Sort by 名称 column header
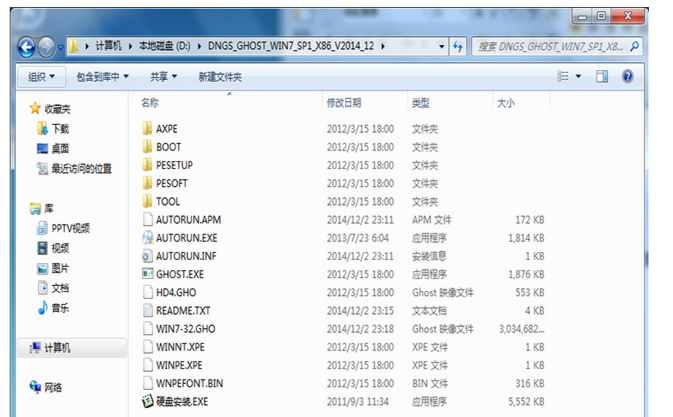 150,103
